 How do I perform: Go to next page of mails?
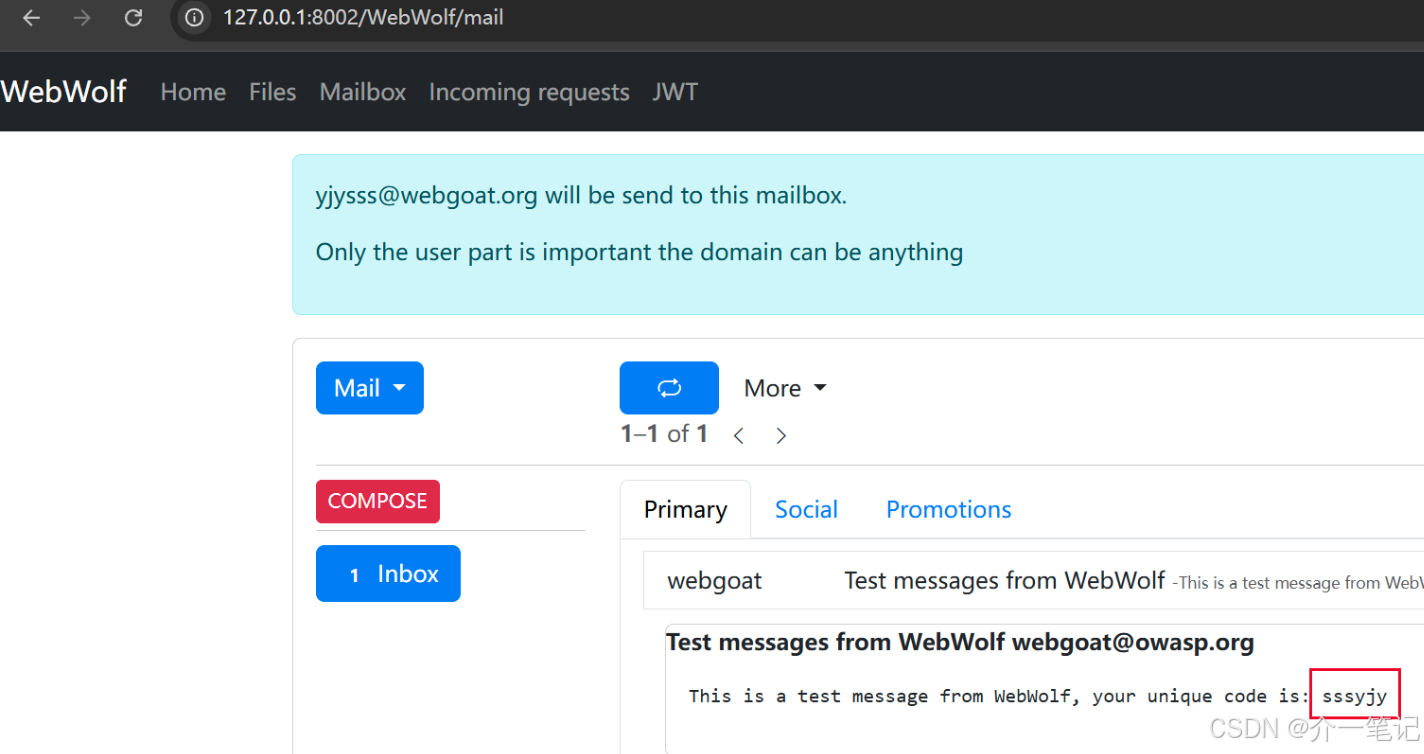(x=781, y=435)
